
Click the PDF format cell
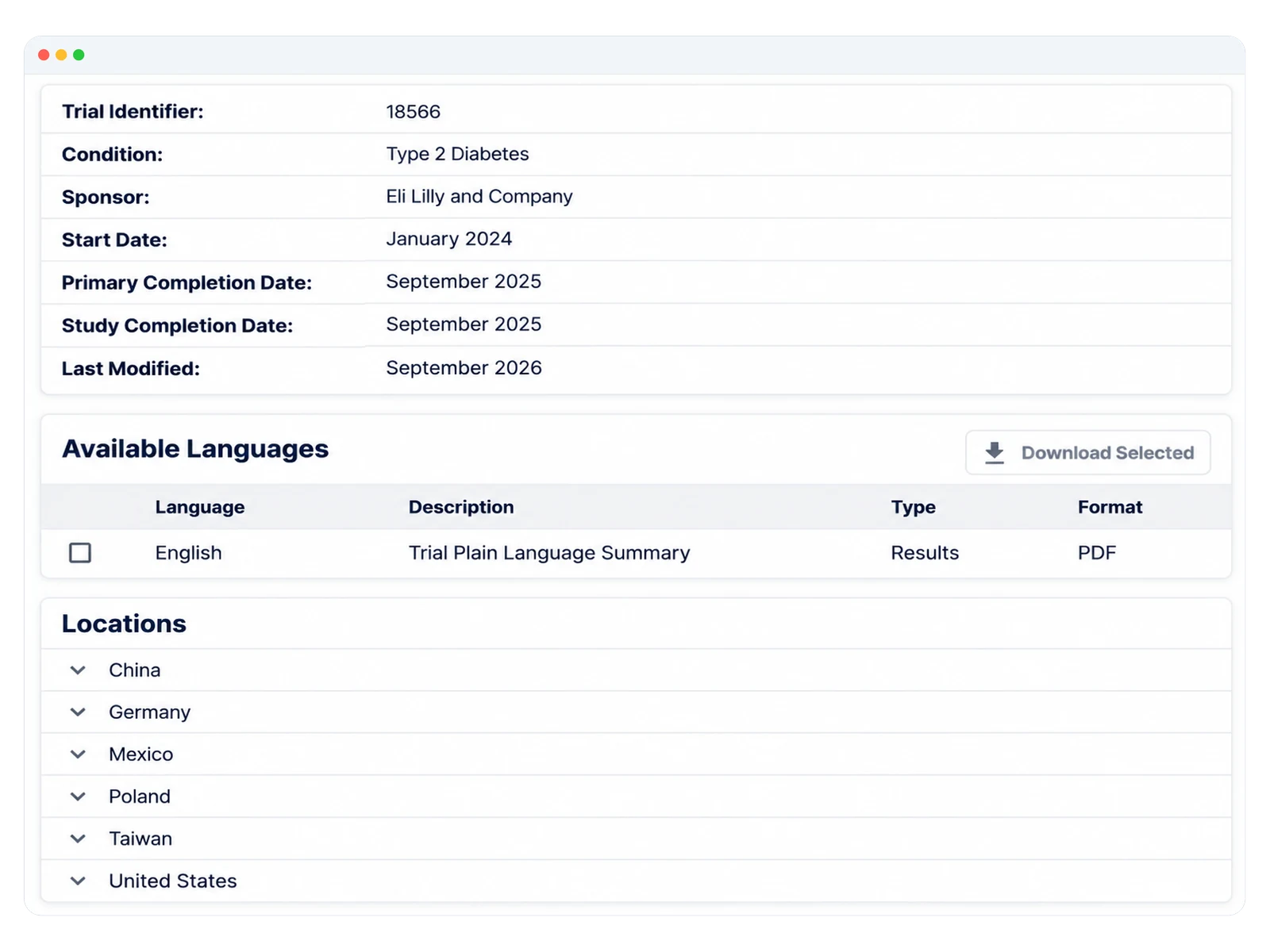[x=1097, y=553]
